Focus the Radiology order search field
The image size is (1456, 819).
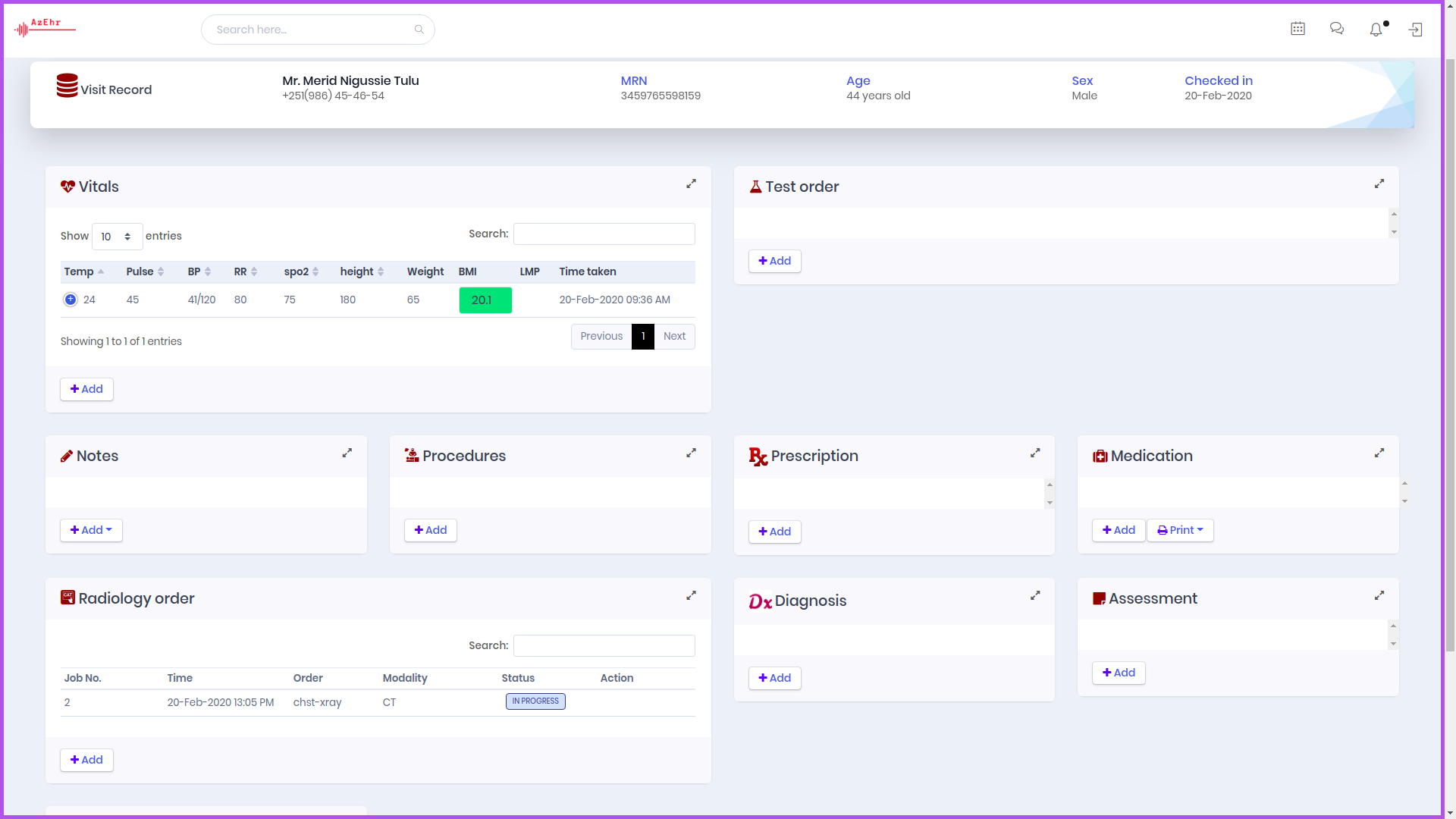click(604, 645)
